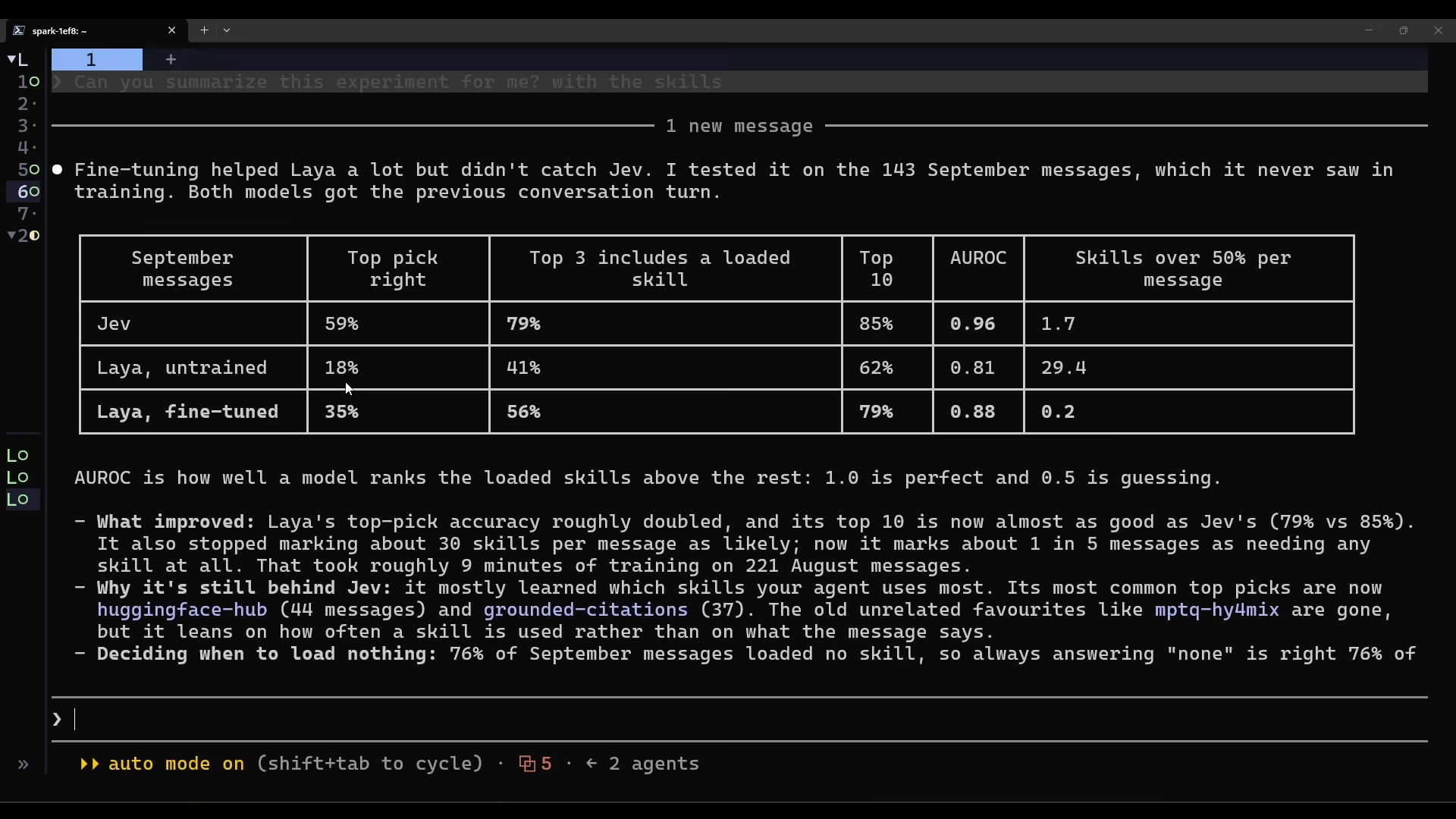
Task: Click the Jev row label cell
Action: click(x=193, y=324)
